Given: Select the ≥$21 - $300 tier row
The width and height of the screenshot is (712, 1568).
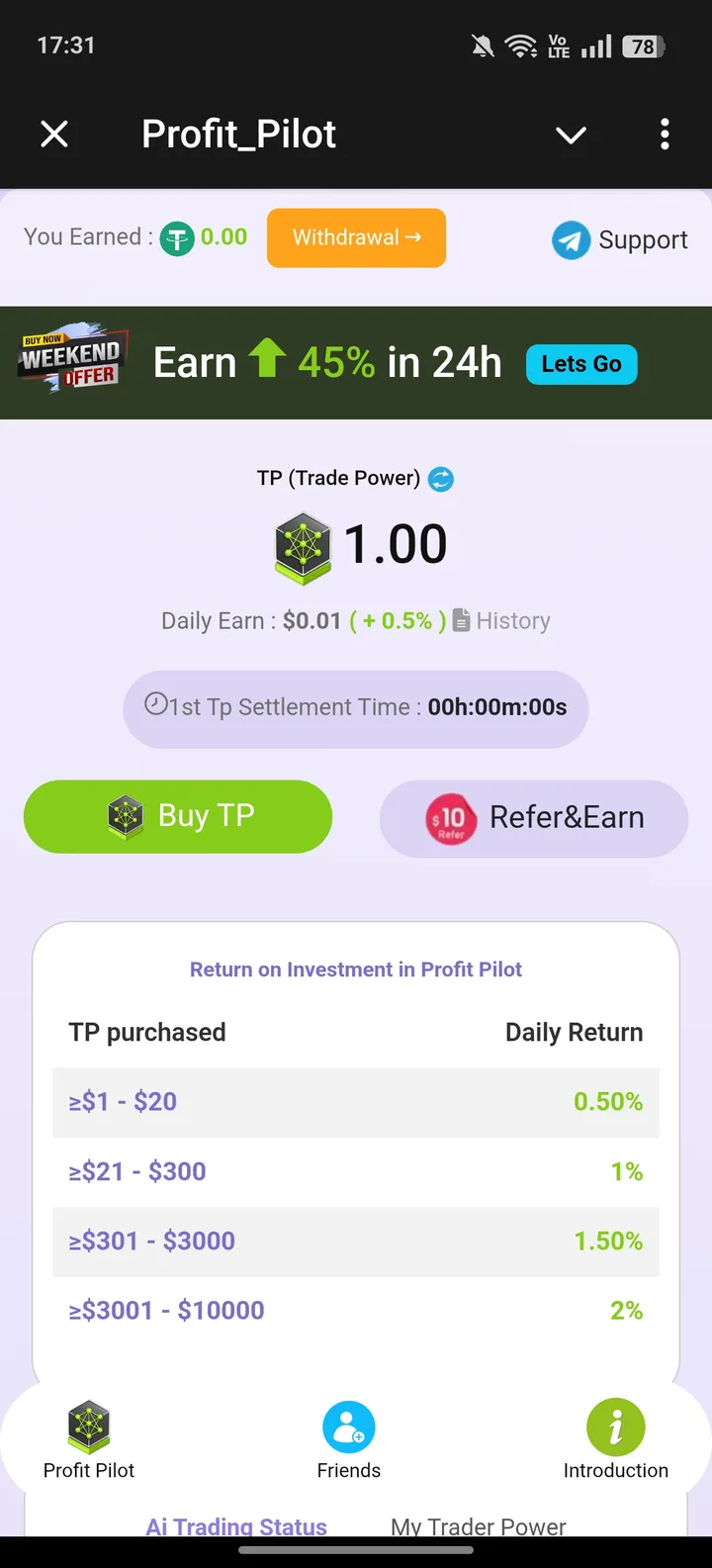Looking at the screenshot, I should tap(356, 1171).
